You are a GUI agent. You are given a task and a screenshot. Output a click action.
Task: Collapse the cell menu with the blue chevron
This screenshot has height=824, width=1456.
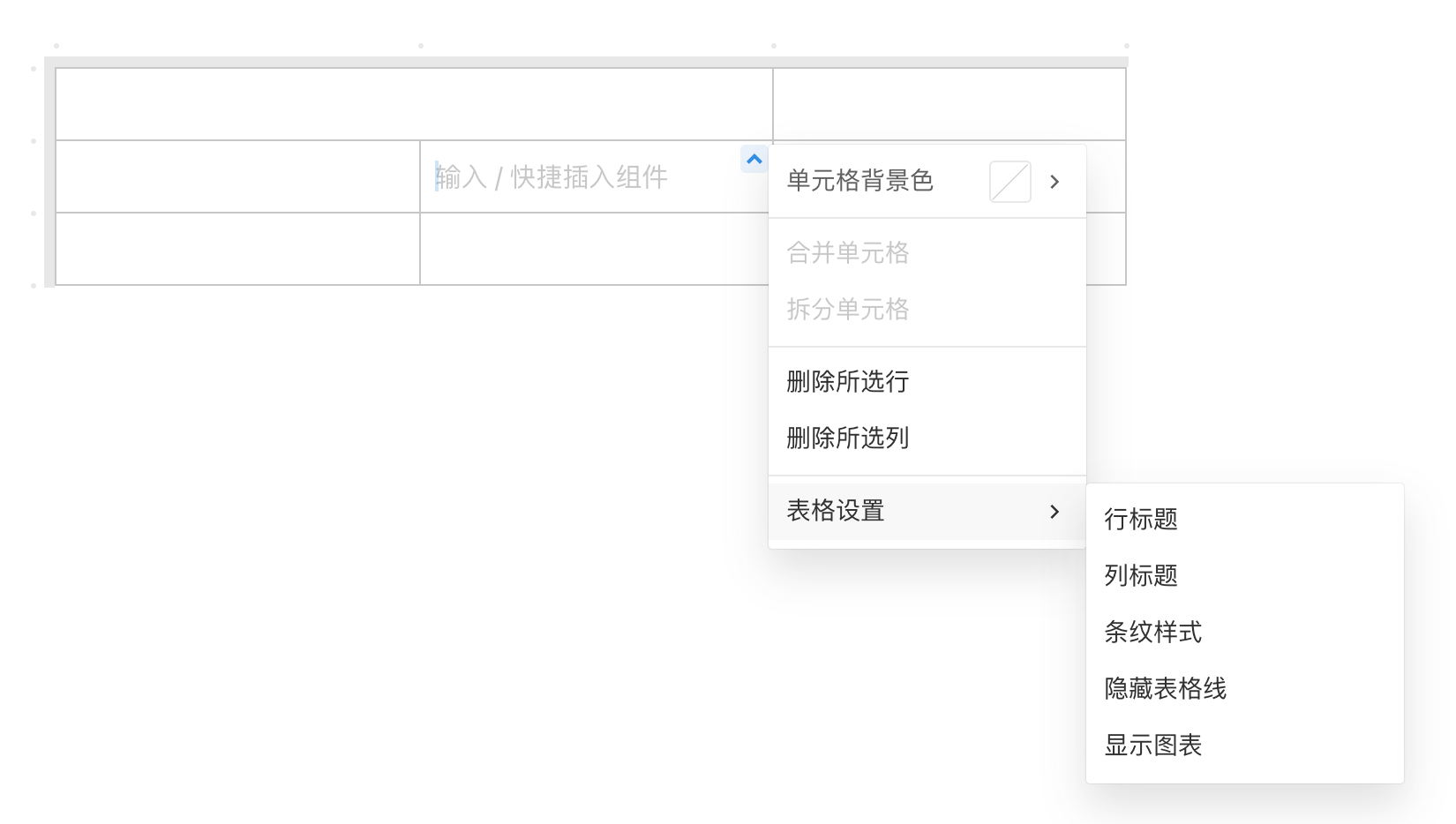pos(754,160)
